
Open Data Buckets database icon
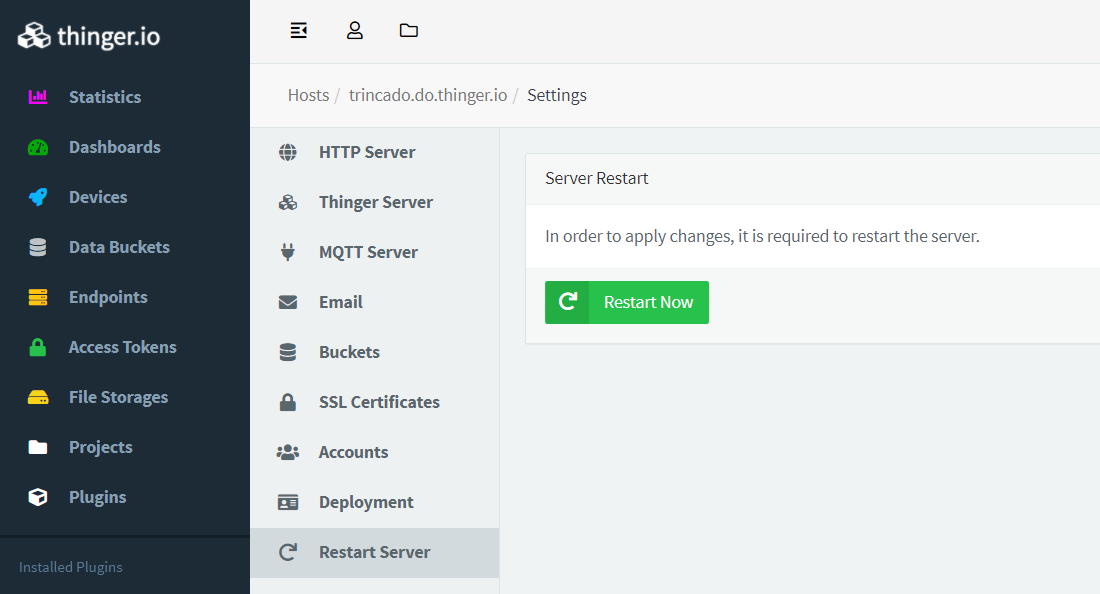[38, 247]
